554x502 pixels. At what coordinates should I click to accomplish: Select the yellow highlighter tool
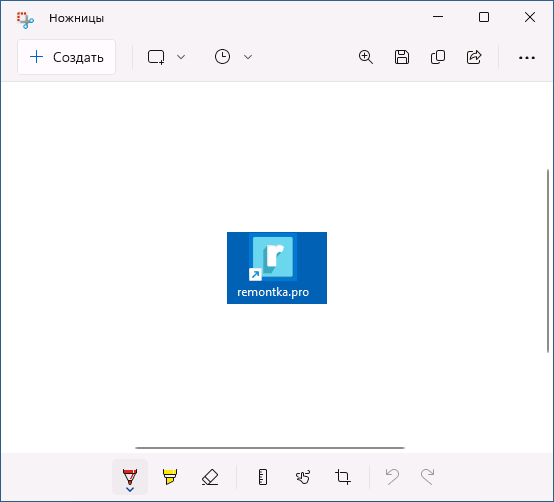(x=170, y=477)
